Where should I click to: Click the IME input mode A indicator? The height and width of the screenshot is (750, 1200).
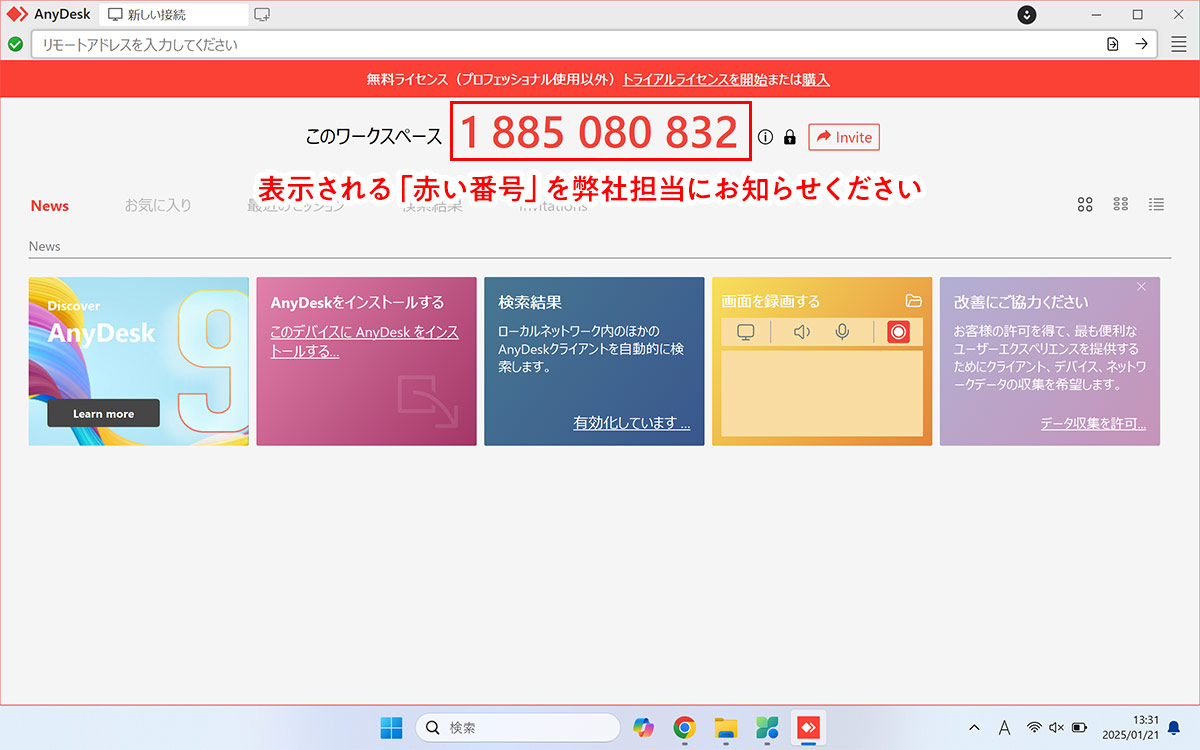(1004, 727)
